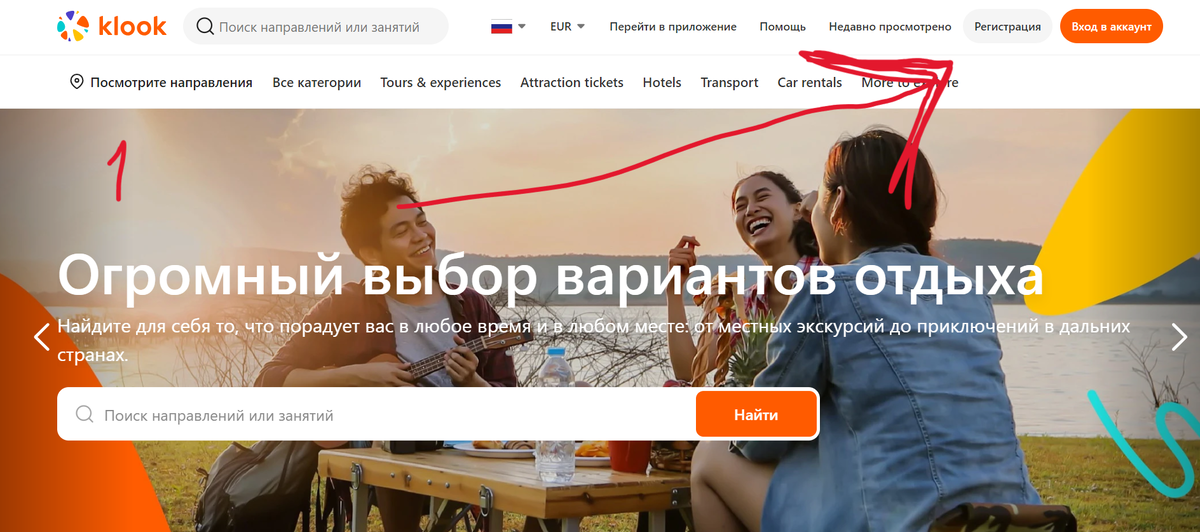This screenshot has height=532, width=1200.
Task: Click the hero search magnifier icon
Action: (x=85, y=414)
